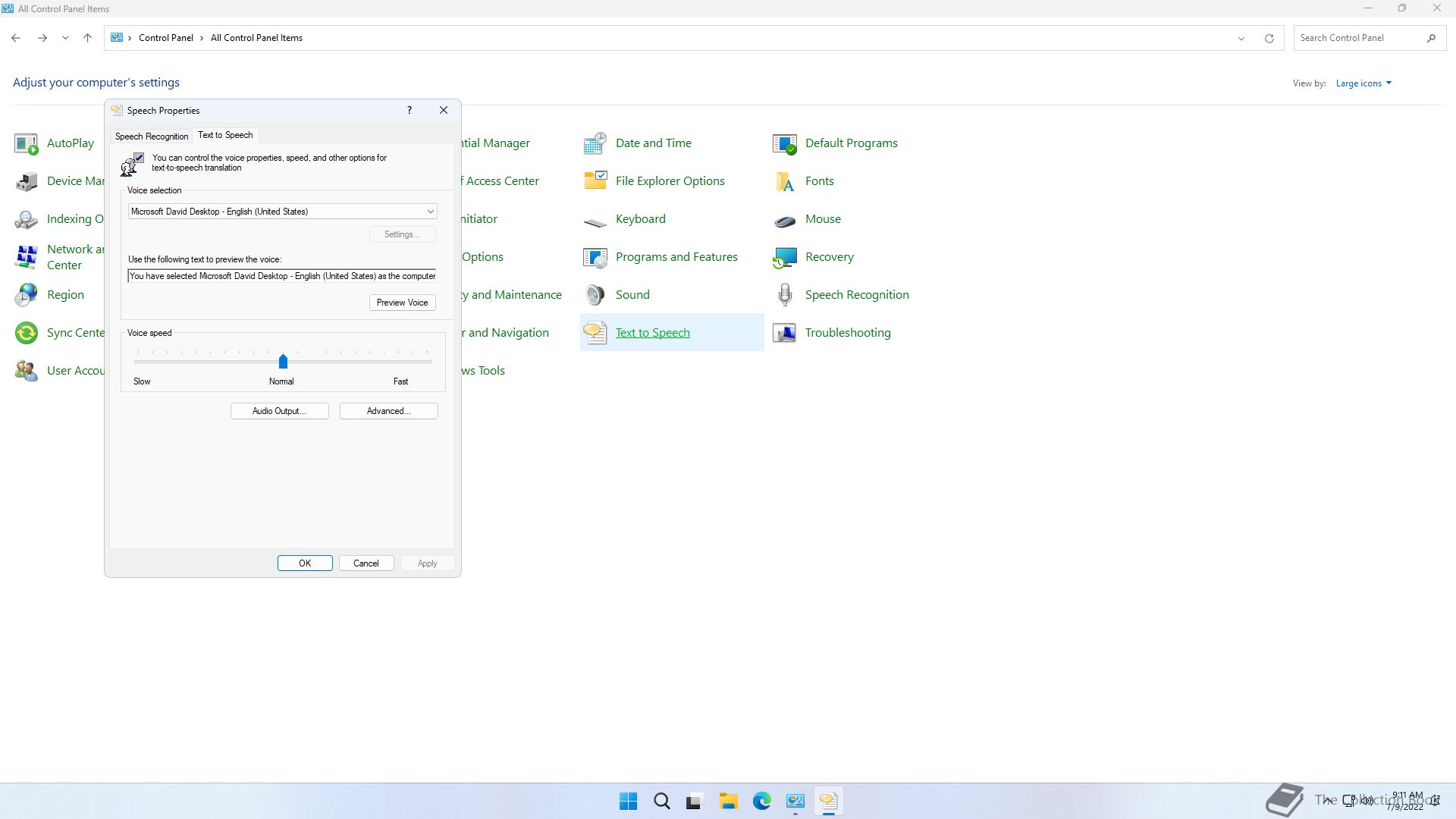Image resolution: width=1456 pixels, height=819 pixels.
Task: Confirm with the OK button
Action: tap(305, 563)
